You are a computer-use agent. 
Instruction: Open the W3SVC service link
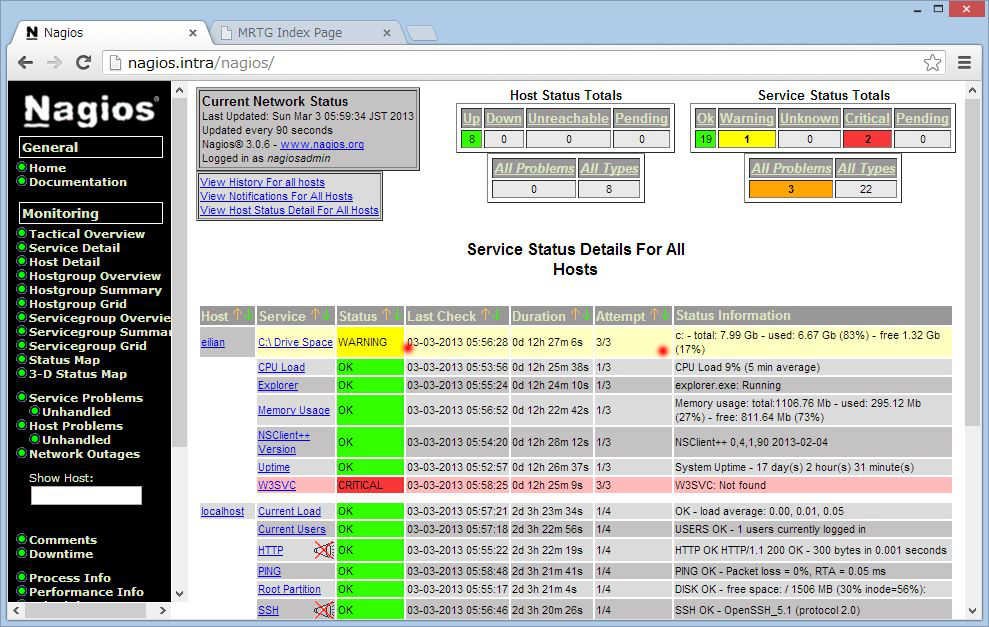277,485
